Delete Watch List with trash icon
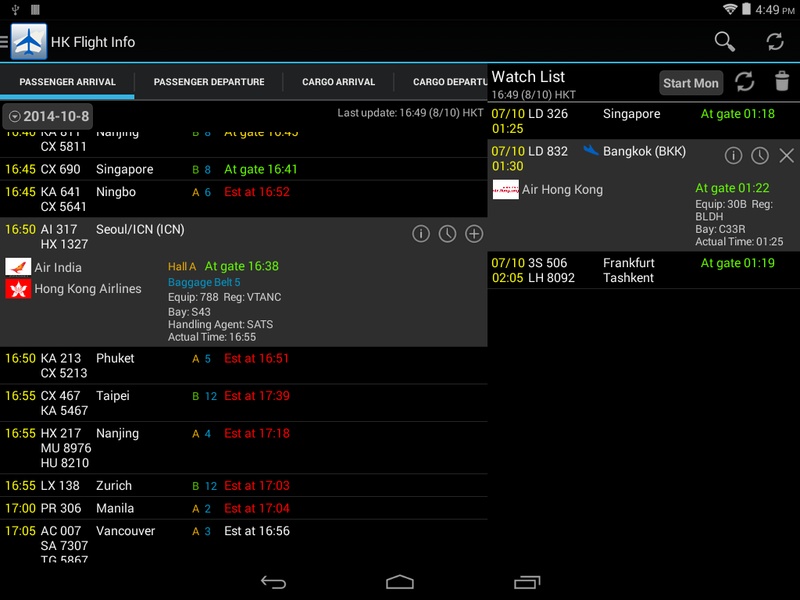 (782, 82)
